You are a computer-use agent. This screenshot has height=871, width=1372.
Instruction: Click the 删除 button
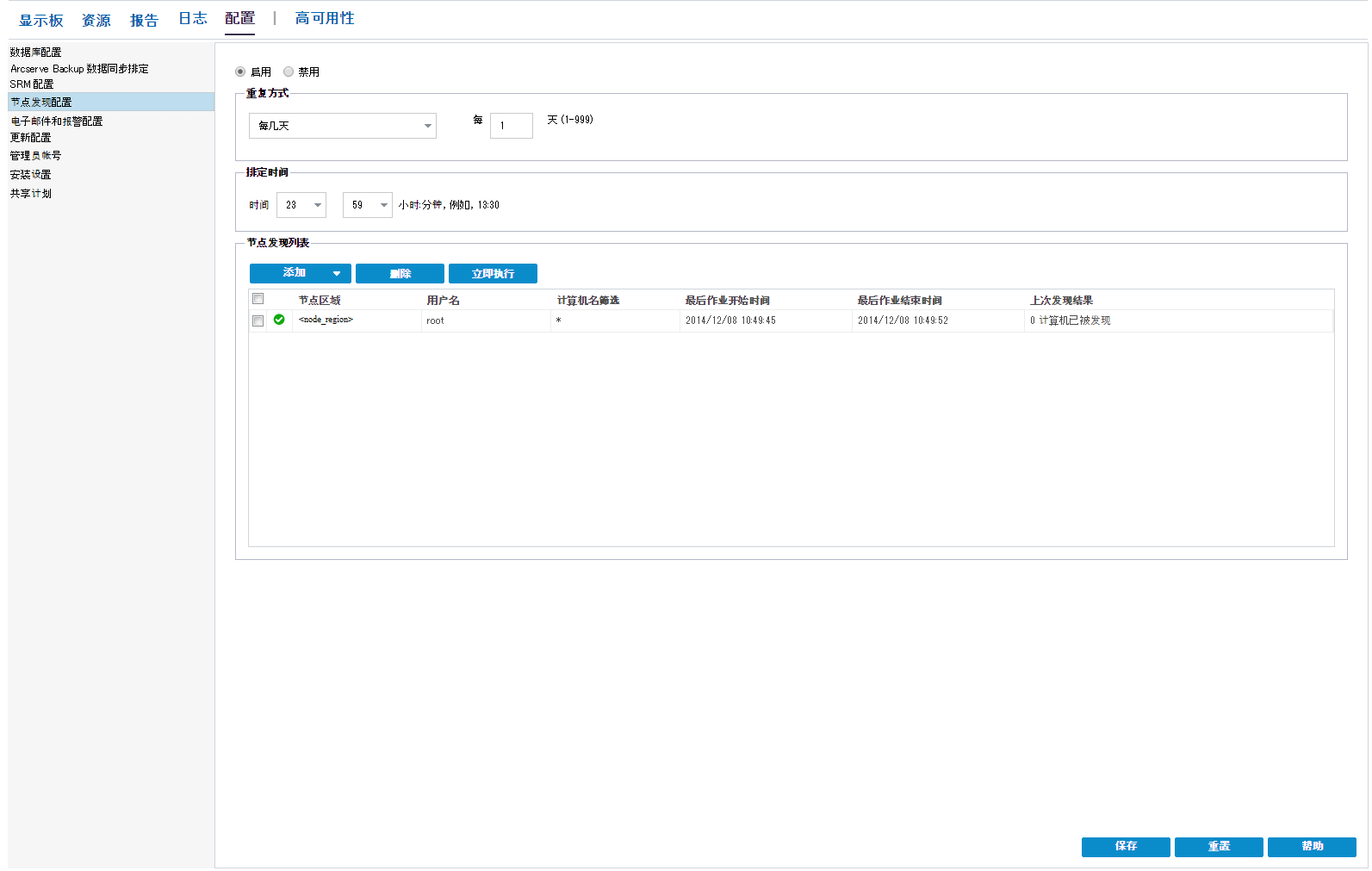tap(400, 274)
